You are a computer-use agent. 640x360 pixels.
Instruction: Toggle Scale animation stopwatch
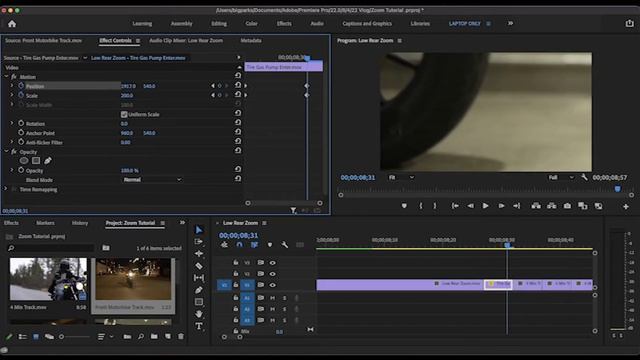click(21, 95)
